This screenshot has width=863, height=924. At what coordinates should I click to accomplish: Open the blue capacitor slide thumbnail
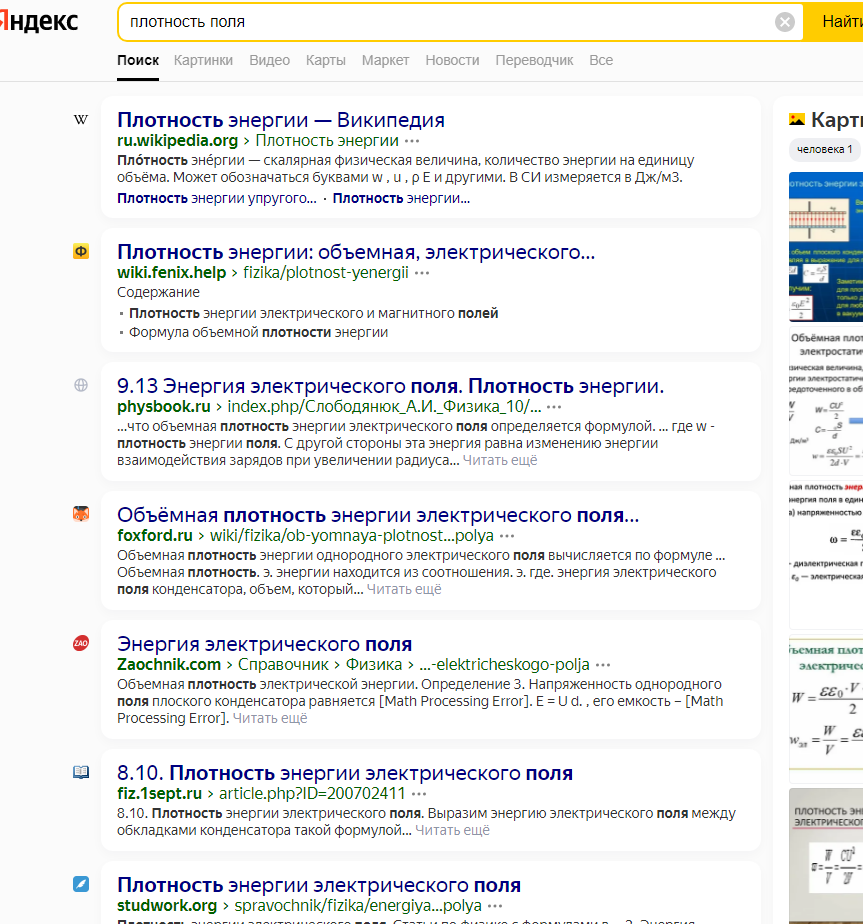click(x=826, y=247)
